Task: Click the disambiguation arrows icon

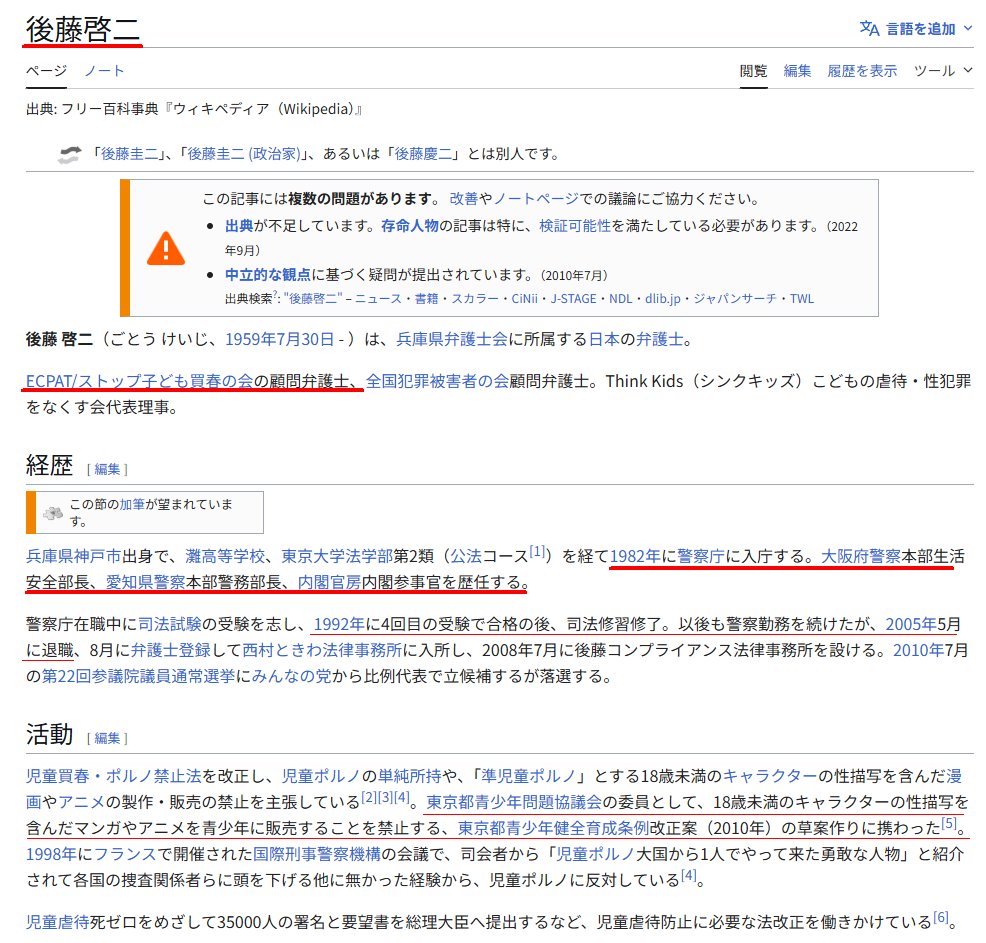Action: point(69,155)
